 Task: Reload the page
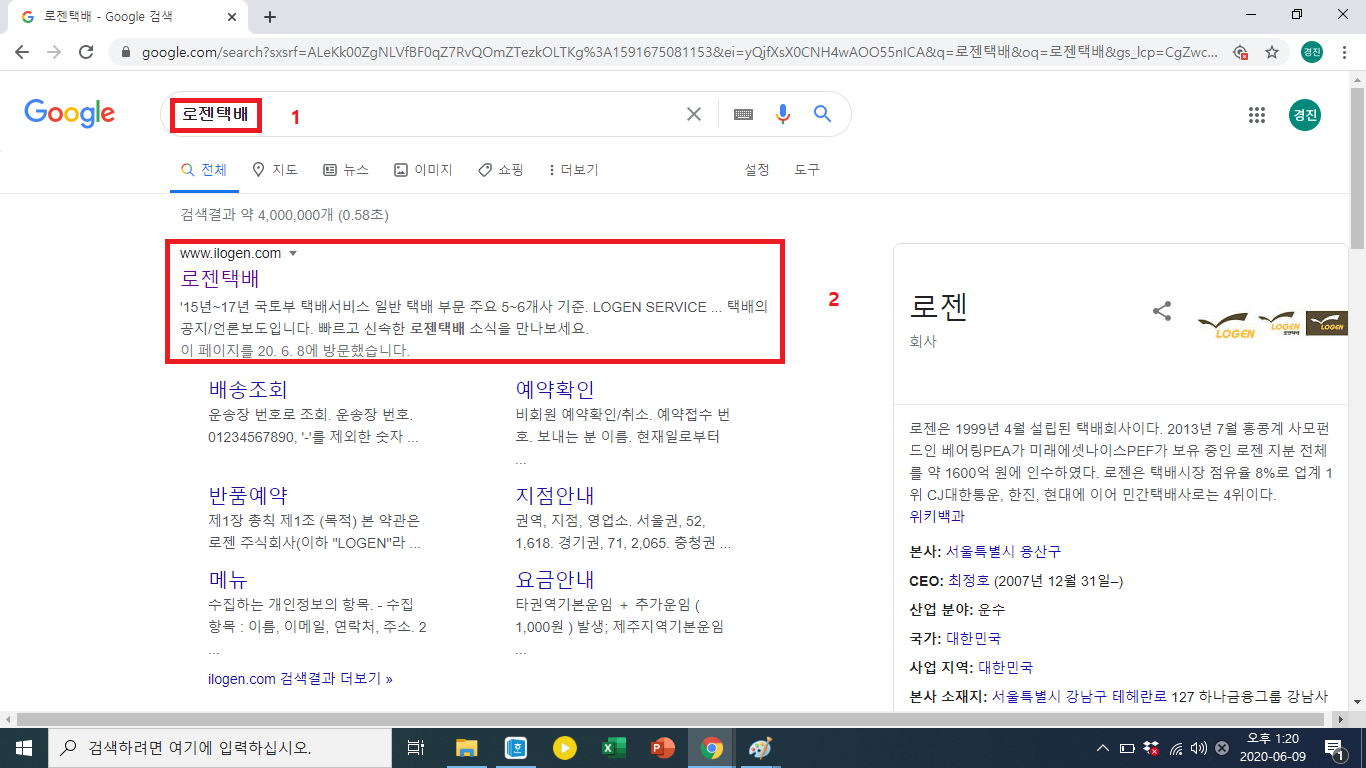click(x=86, y=52)
